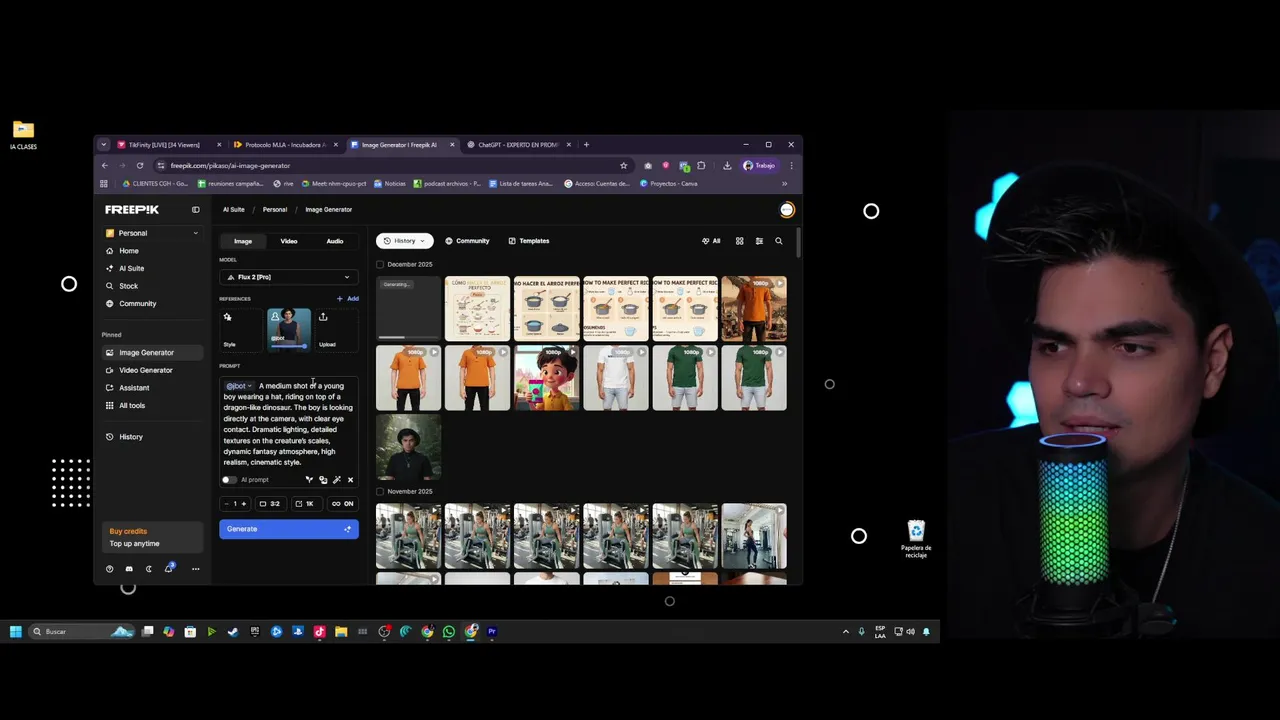Image resolution: width=1280 pixels, height=720 pixels.
Task: Show hidden system tray icons
Action: [x=846, y=632]
